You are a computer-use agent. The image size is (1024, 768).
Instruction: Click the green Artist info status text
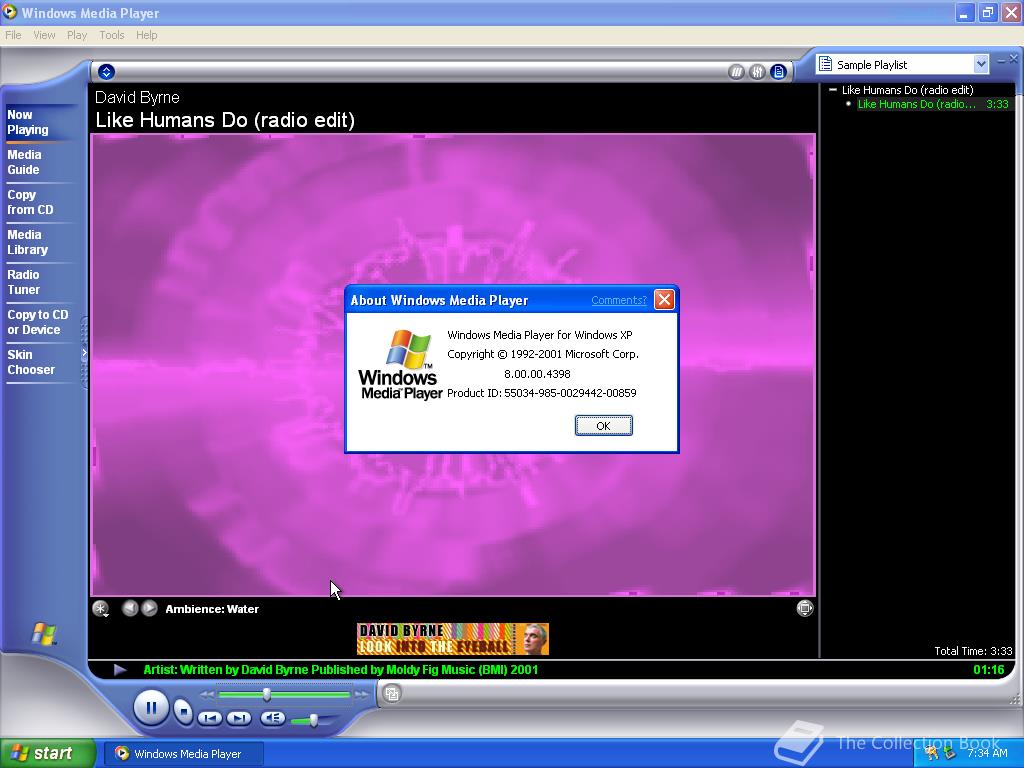pyautogui.click(x=341, y=669)
